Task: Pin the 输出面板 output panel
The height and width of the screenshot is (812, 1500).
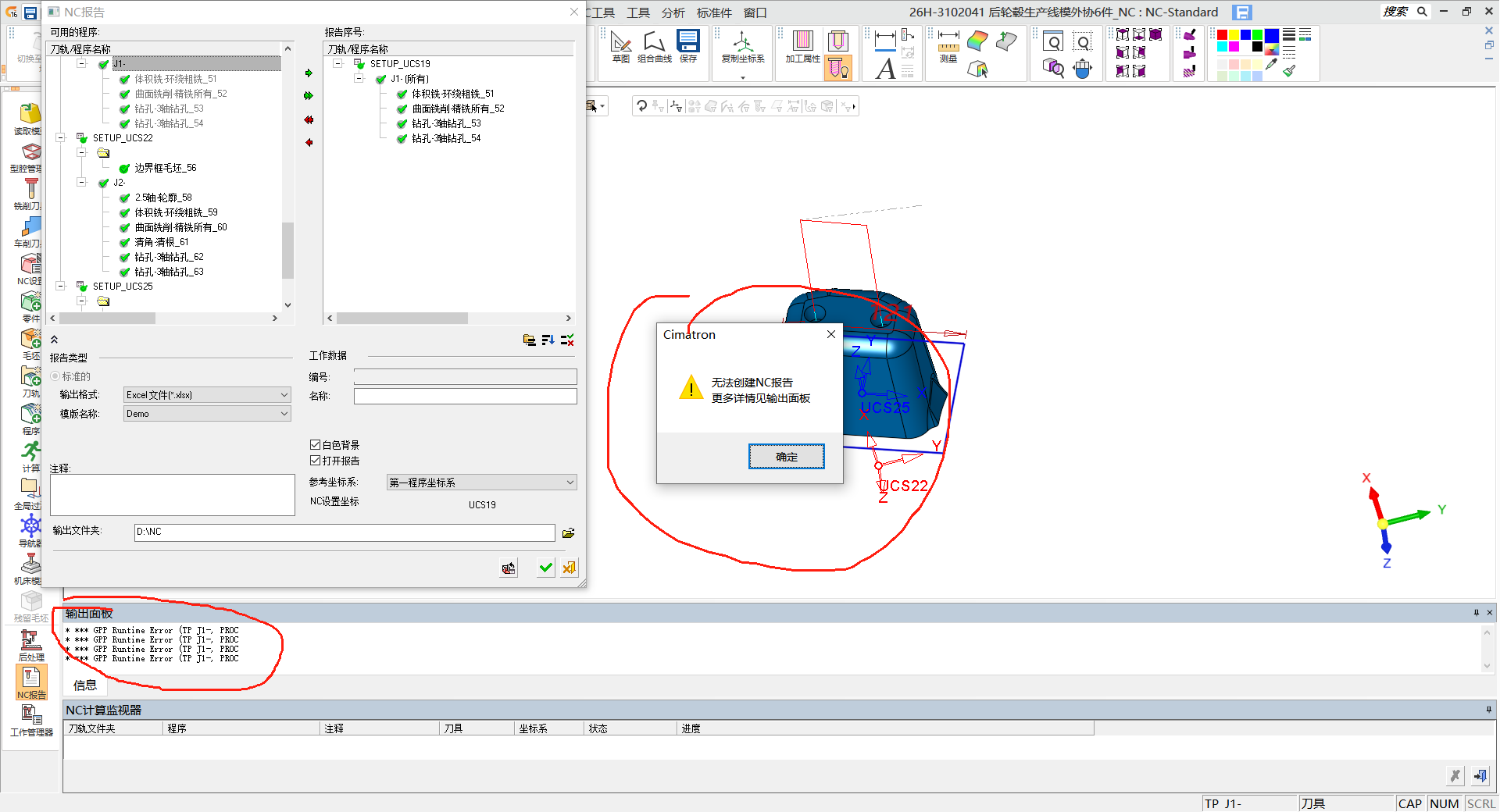Action: pos(1476,613)
